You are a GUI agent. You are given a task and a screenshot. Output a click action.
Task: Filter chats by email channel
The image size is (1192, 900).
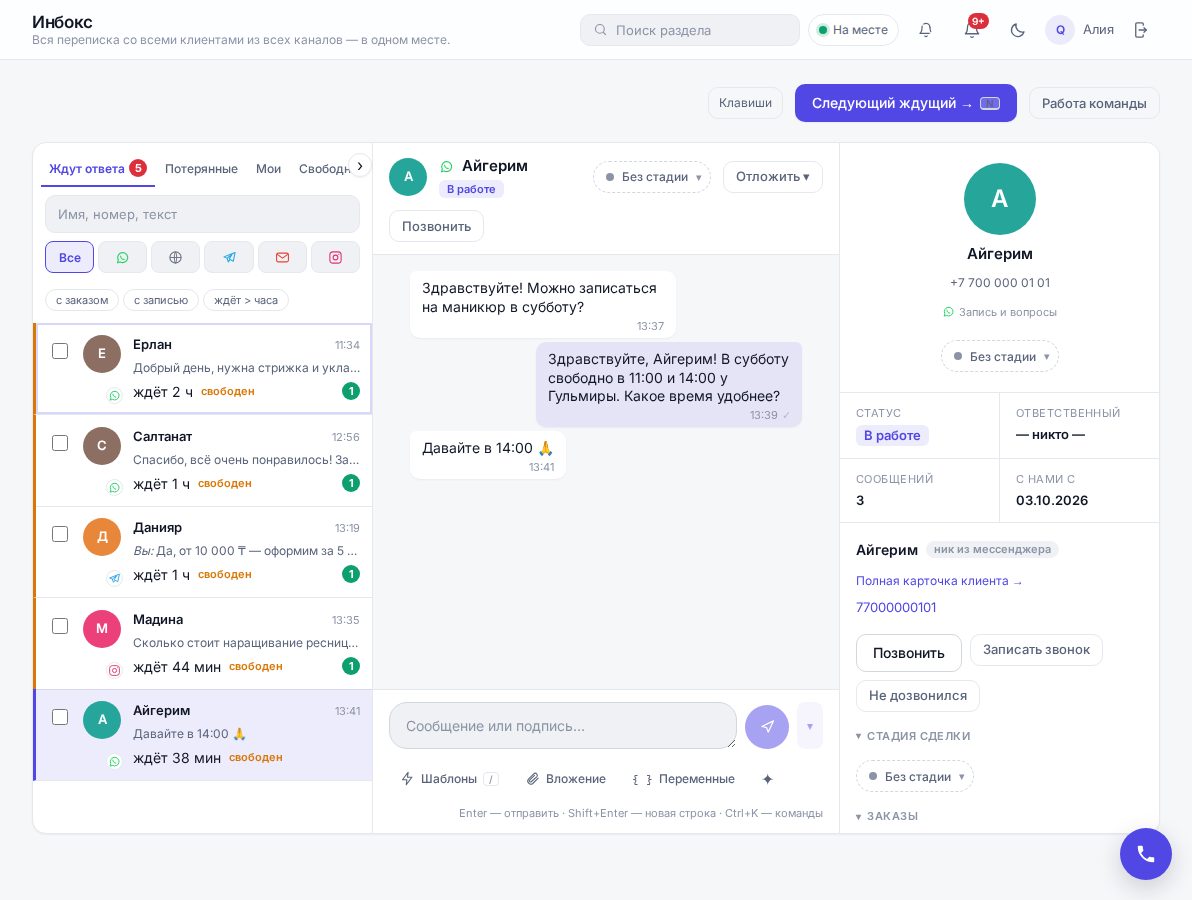tap(282, 257)
